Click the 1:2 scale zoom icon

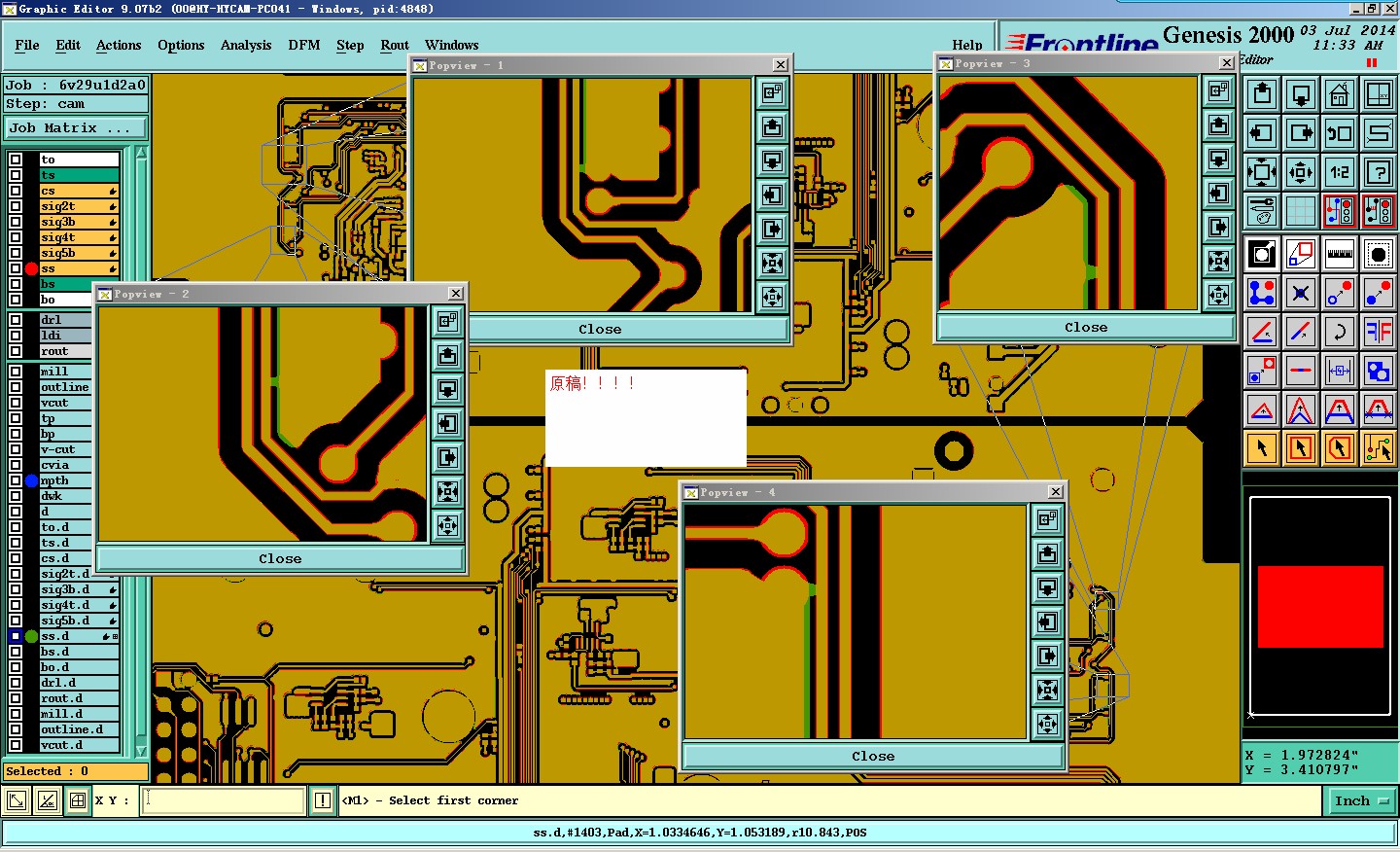click(x=1340, y=172)
